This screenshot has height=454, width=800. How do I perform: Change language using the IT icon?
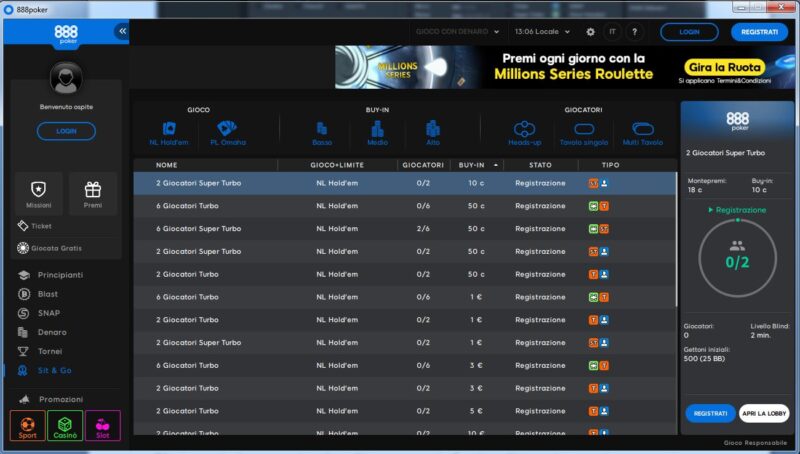(x=612, y=32)
